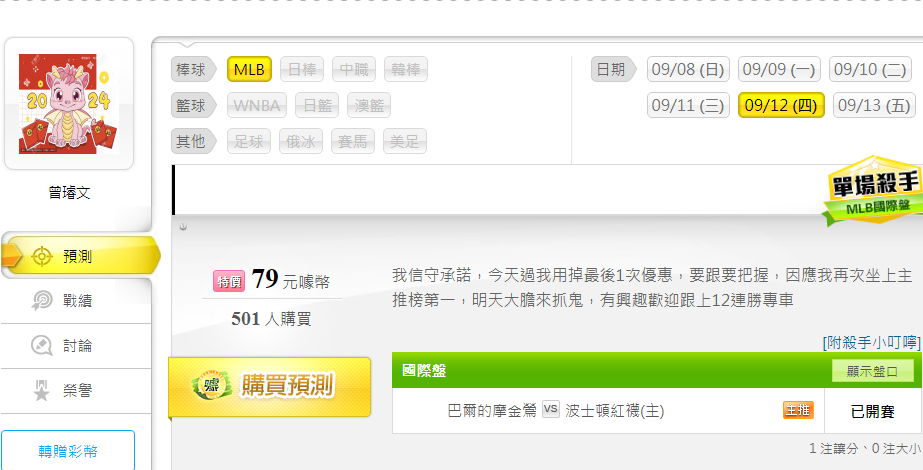Select the 09/08 (日) date

click(x=688, y=69)
